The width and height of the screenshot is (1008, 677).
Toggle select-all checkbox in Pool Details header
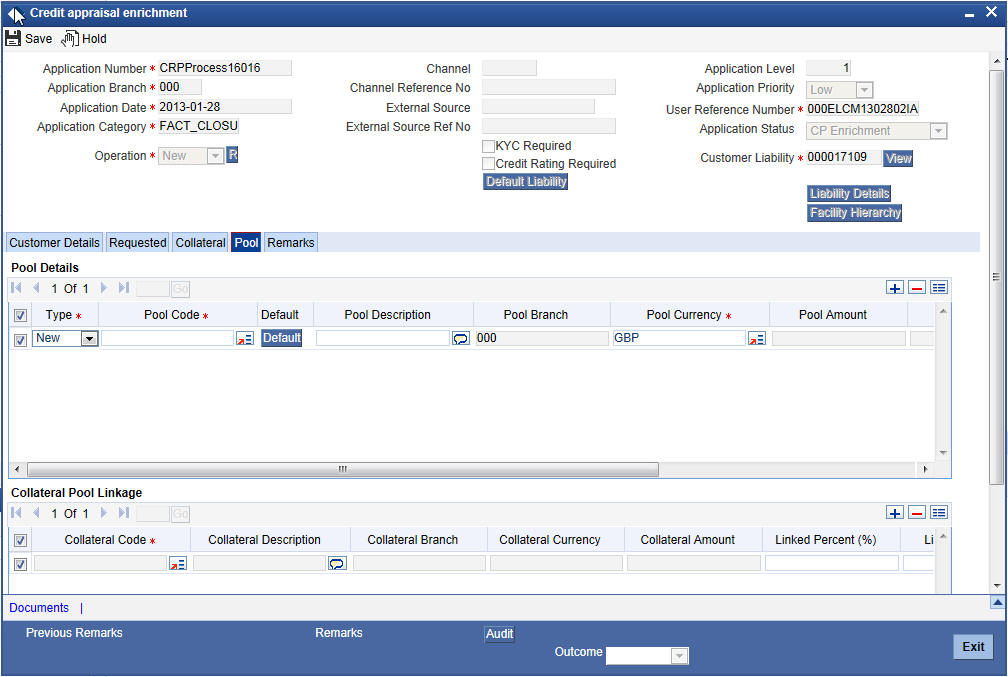pos(21,315)
